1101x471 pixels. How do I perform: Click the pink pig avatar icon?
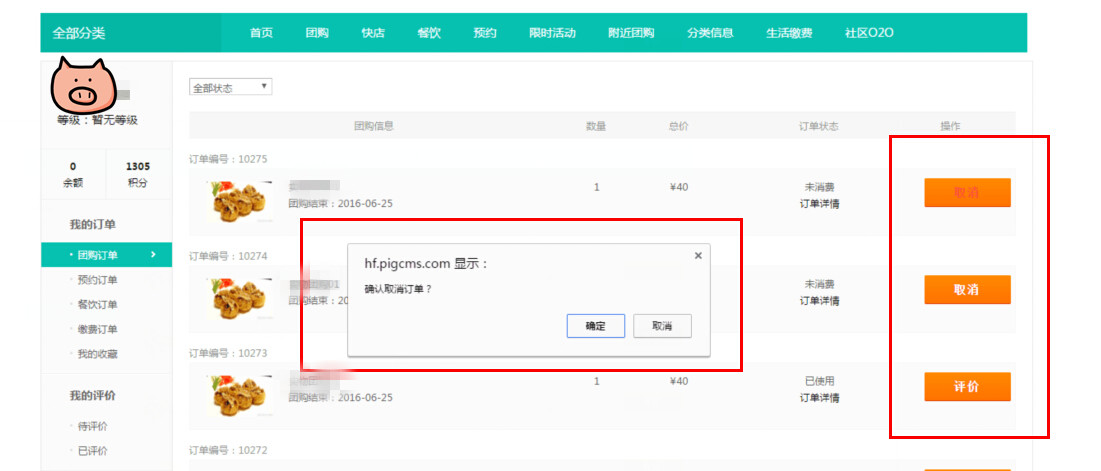(x=82, y=84)
